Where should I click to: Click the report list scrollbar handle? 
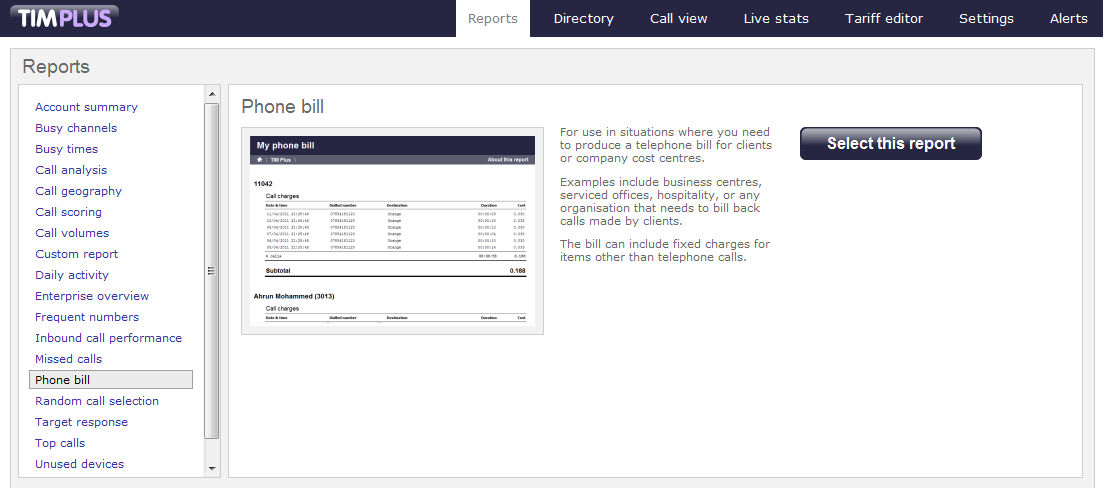211,270
